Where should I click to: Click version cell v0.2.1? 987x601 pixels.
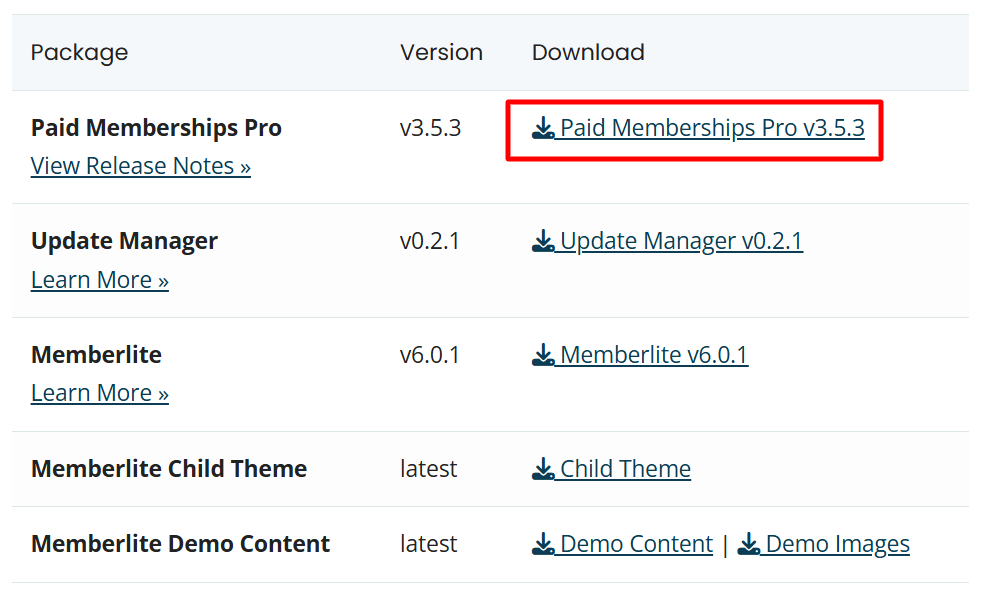pos(430,241)
